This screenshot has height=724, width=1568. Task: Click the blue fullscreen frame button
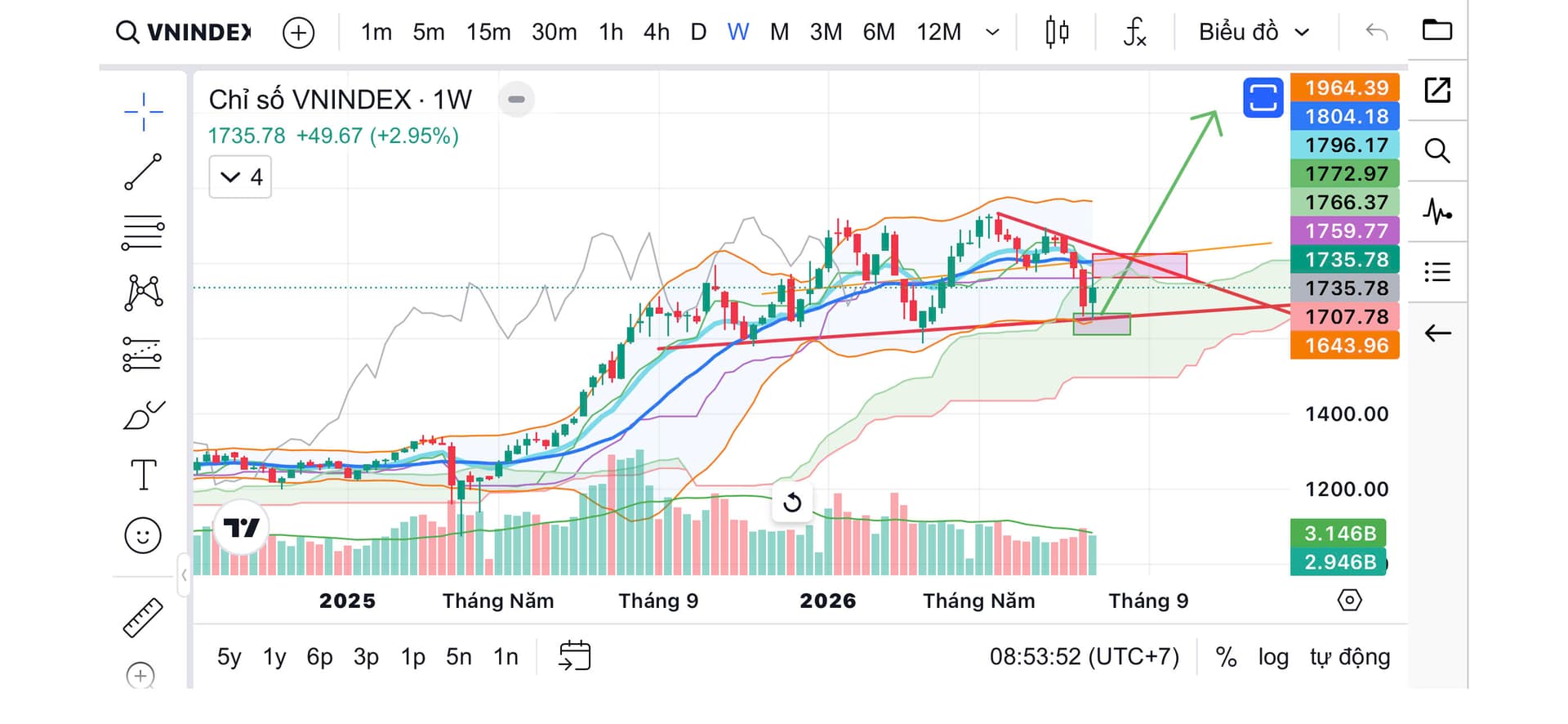[1263, 98]
